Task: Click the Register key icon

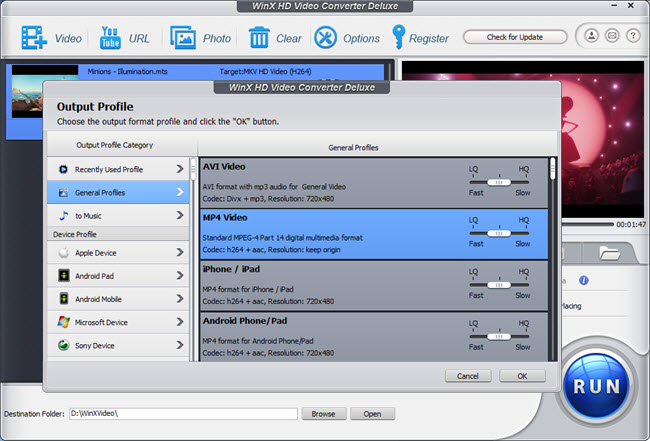Action: pos(398,37)
